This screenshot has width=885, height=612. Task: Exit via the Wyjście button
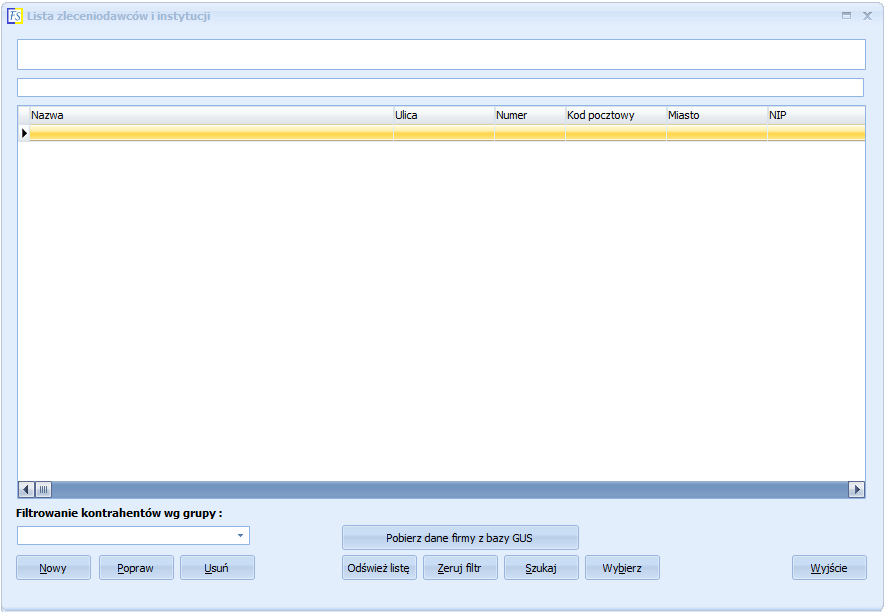click(829, 568)
